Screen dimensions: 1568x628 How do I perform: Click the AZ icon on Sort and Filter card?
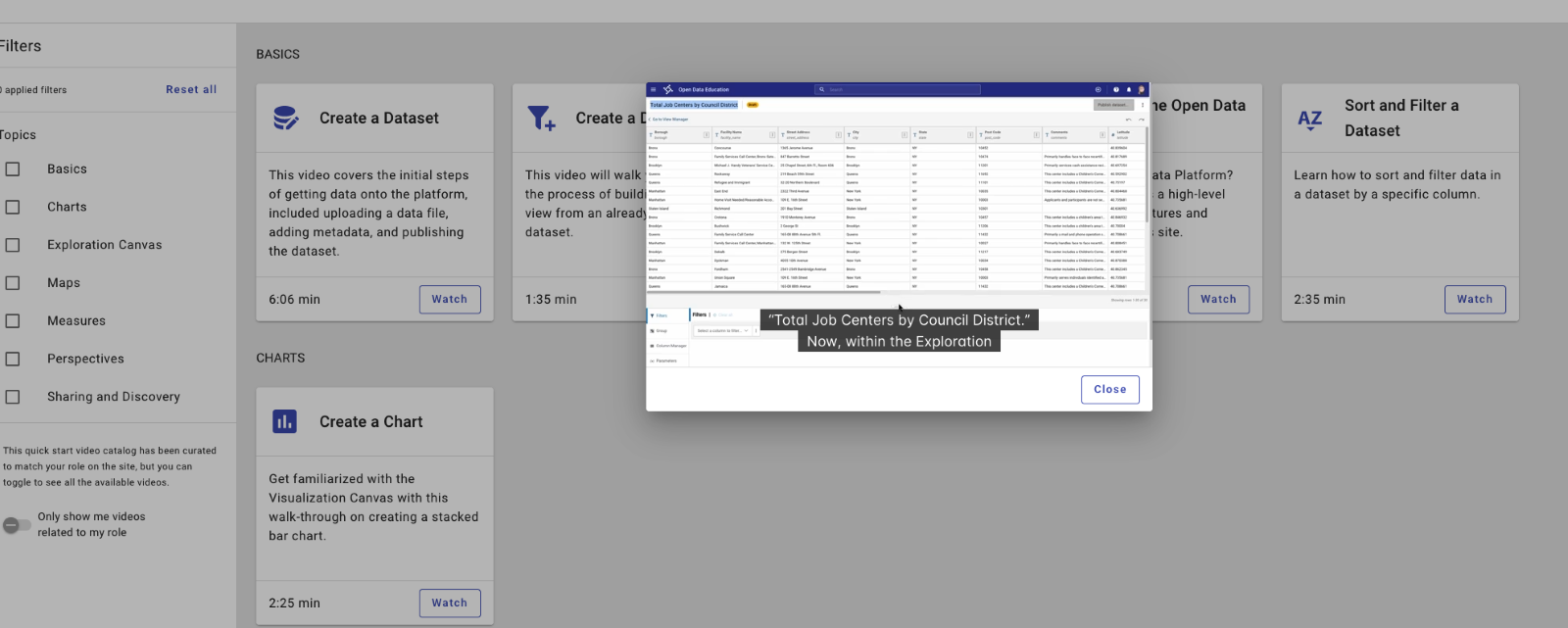[x=1310, y=120]
